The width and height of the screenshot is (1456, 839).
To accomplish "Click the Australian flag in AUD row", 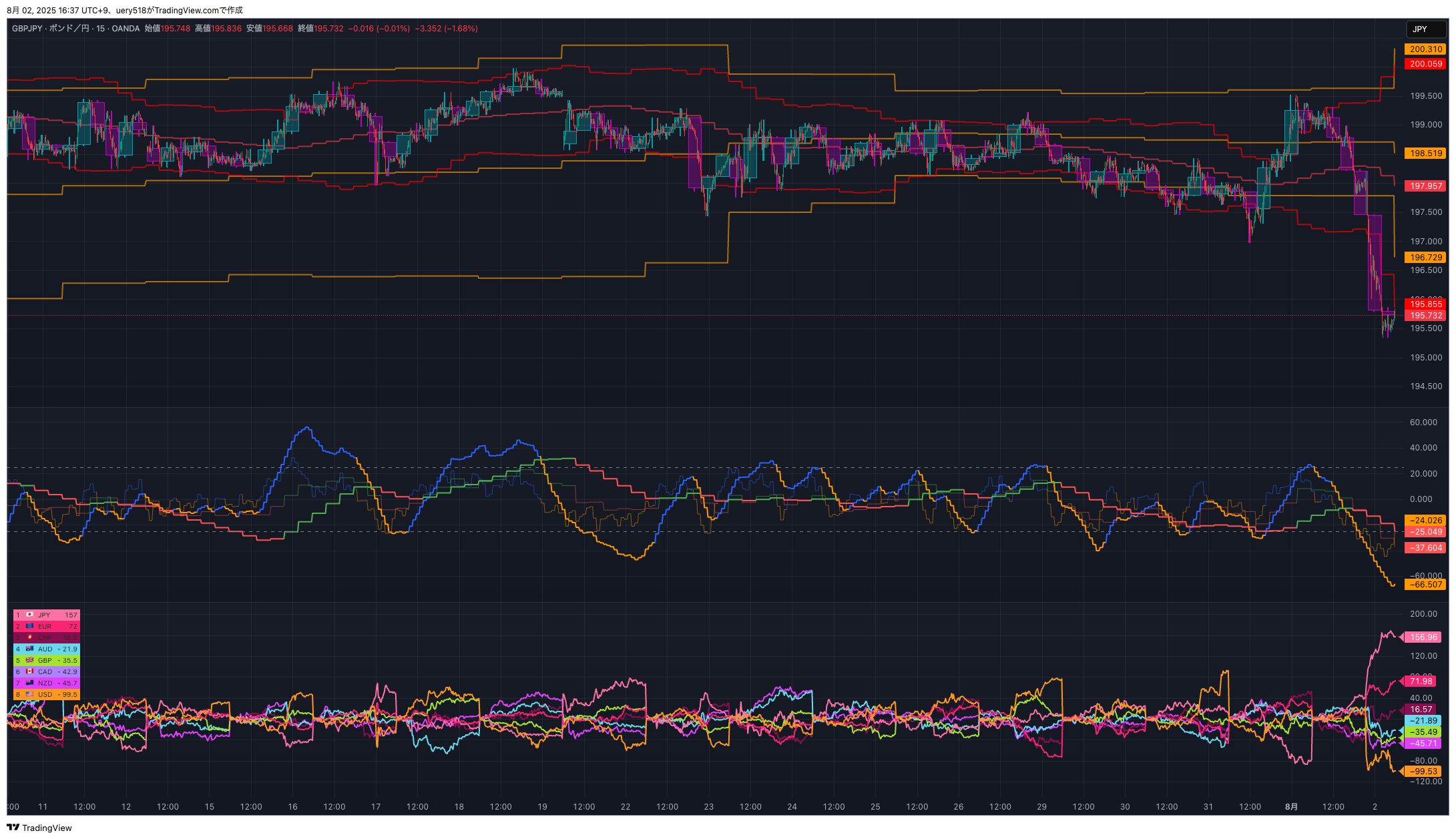I will click(29, 649).
